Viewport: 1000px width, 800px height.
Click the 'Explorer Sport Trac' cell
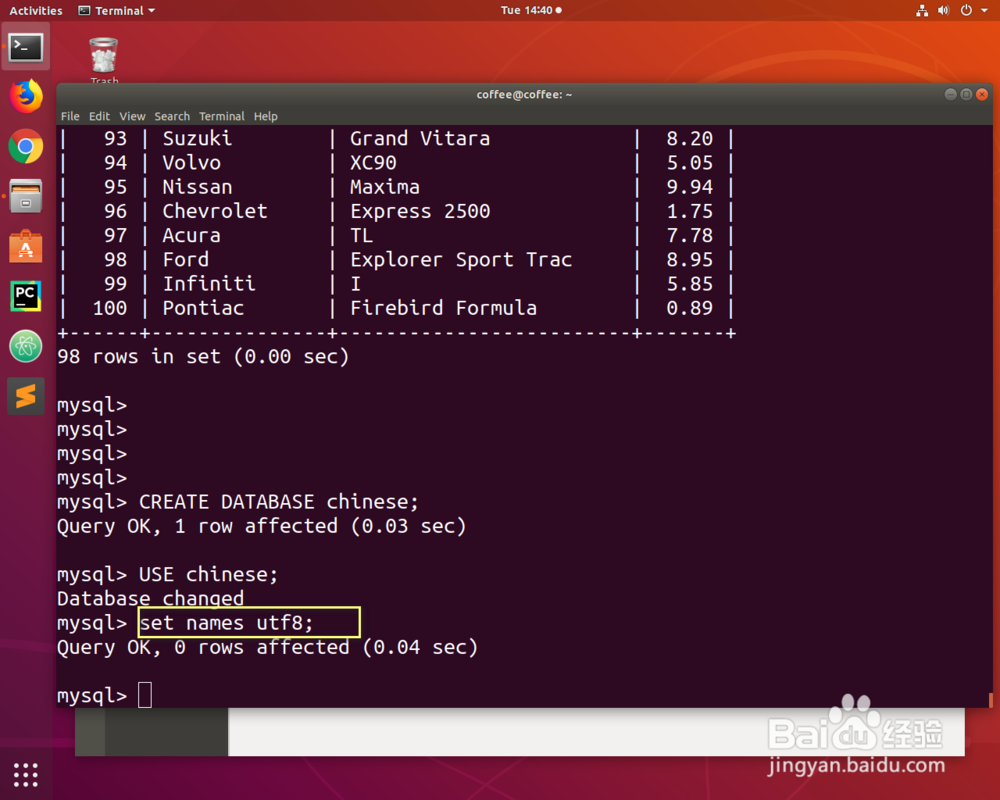point(460,260)
